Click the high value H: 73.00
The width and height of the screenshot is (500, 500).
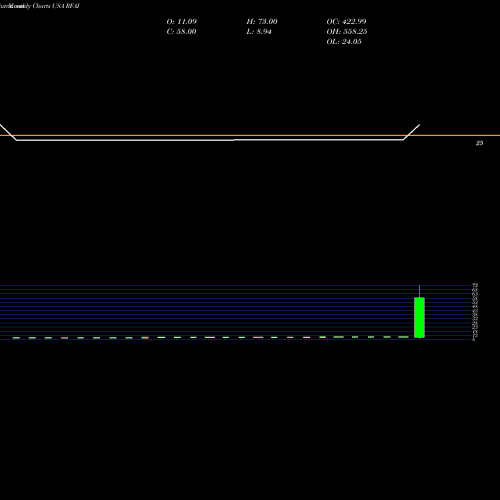[262, 22]
